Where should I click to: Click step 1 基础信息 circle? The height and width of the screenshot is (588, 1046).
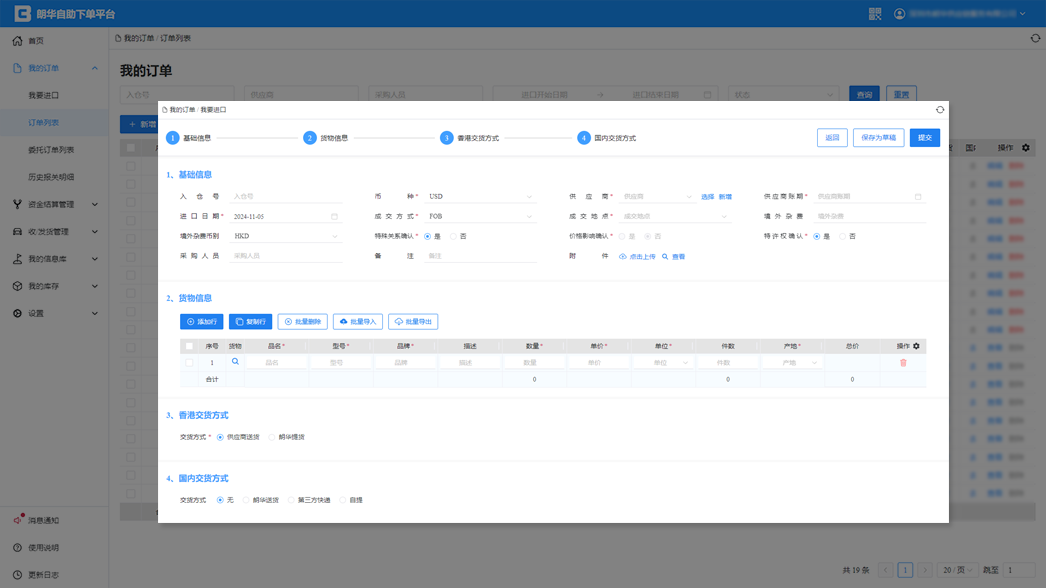(173, 137)
